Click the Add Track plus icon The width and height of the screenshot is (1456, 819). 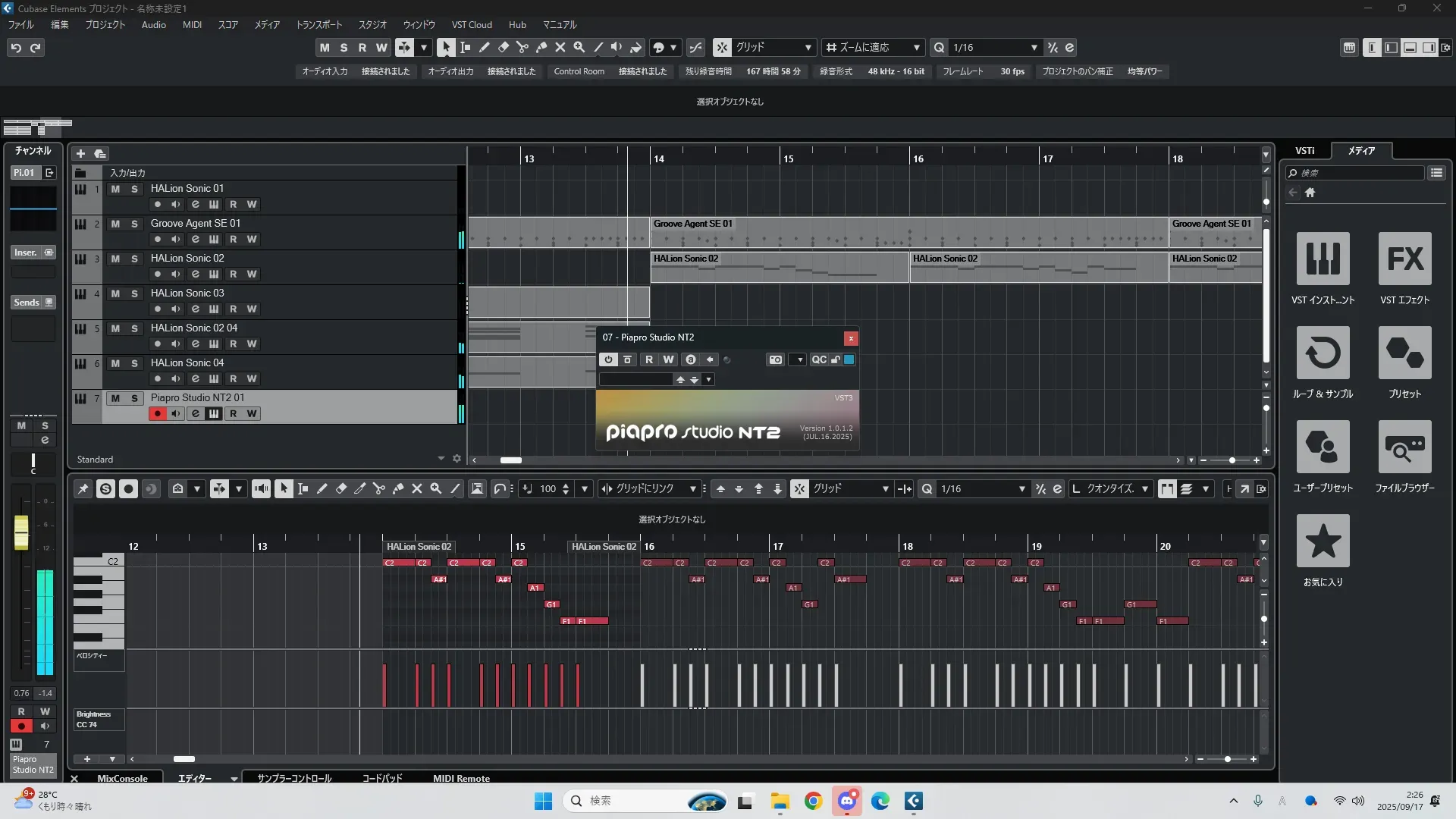81,154
